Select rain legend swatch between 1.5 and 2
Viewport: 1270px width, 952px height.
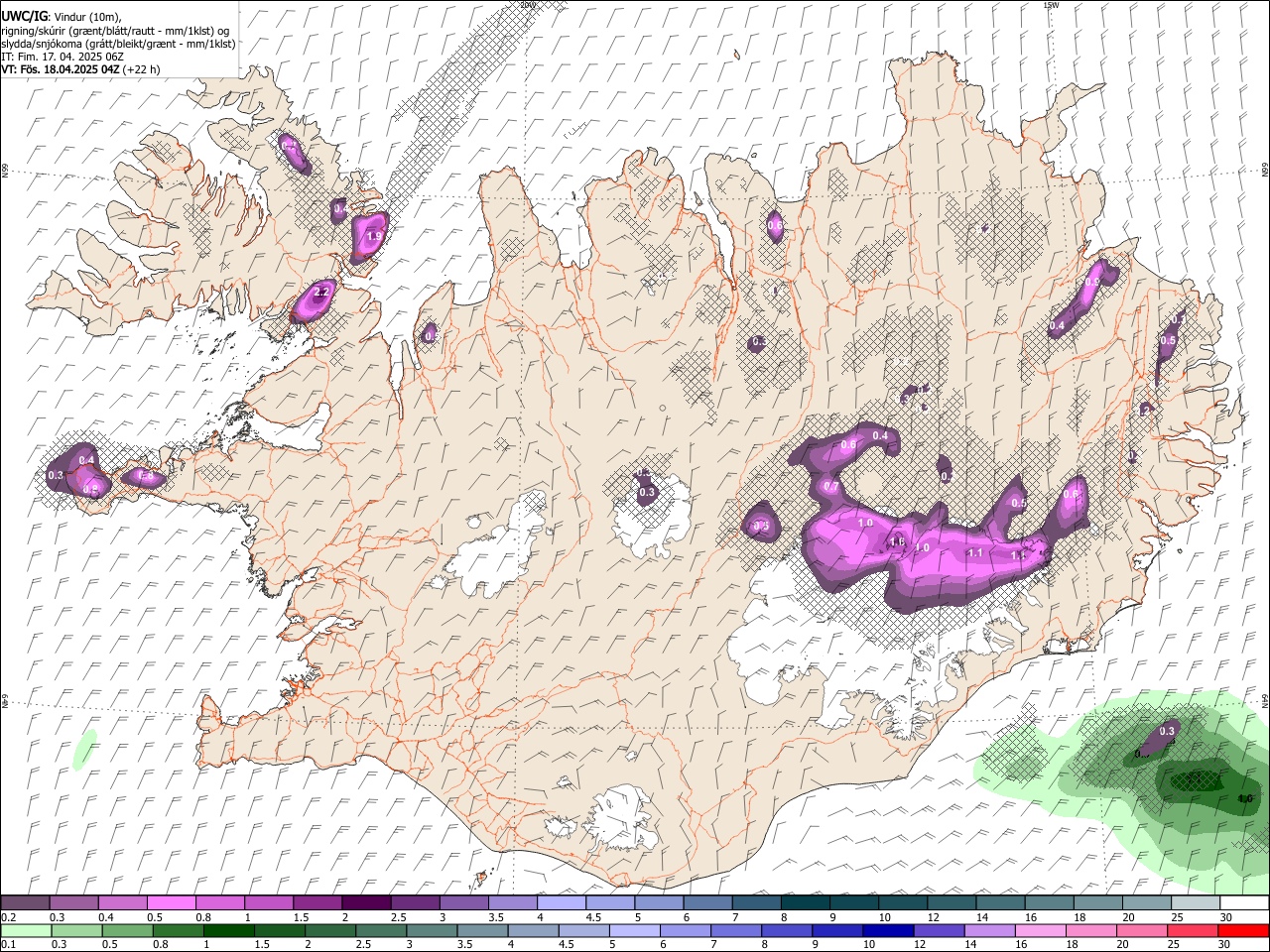(280, 931)
